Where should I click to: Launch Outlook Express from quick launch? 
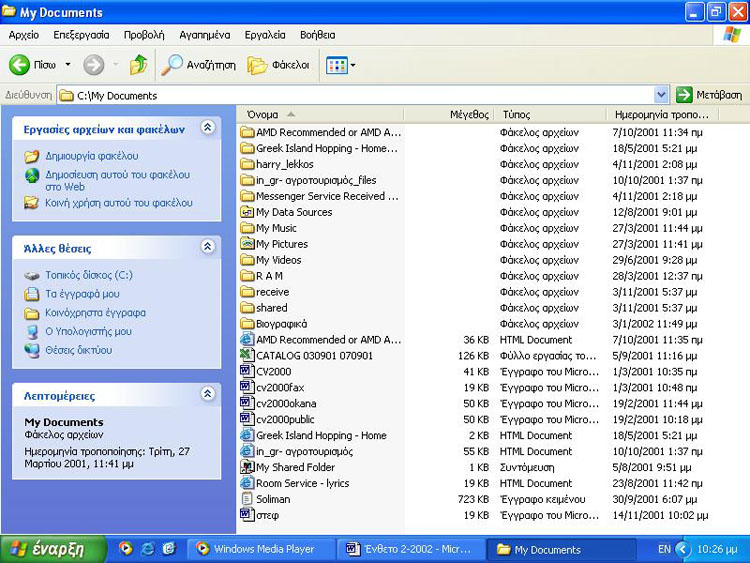point(169,549)
